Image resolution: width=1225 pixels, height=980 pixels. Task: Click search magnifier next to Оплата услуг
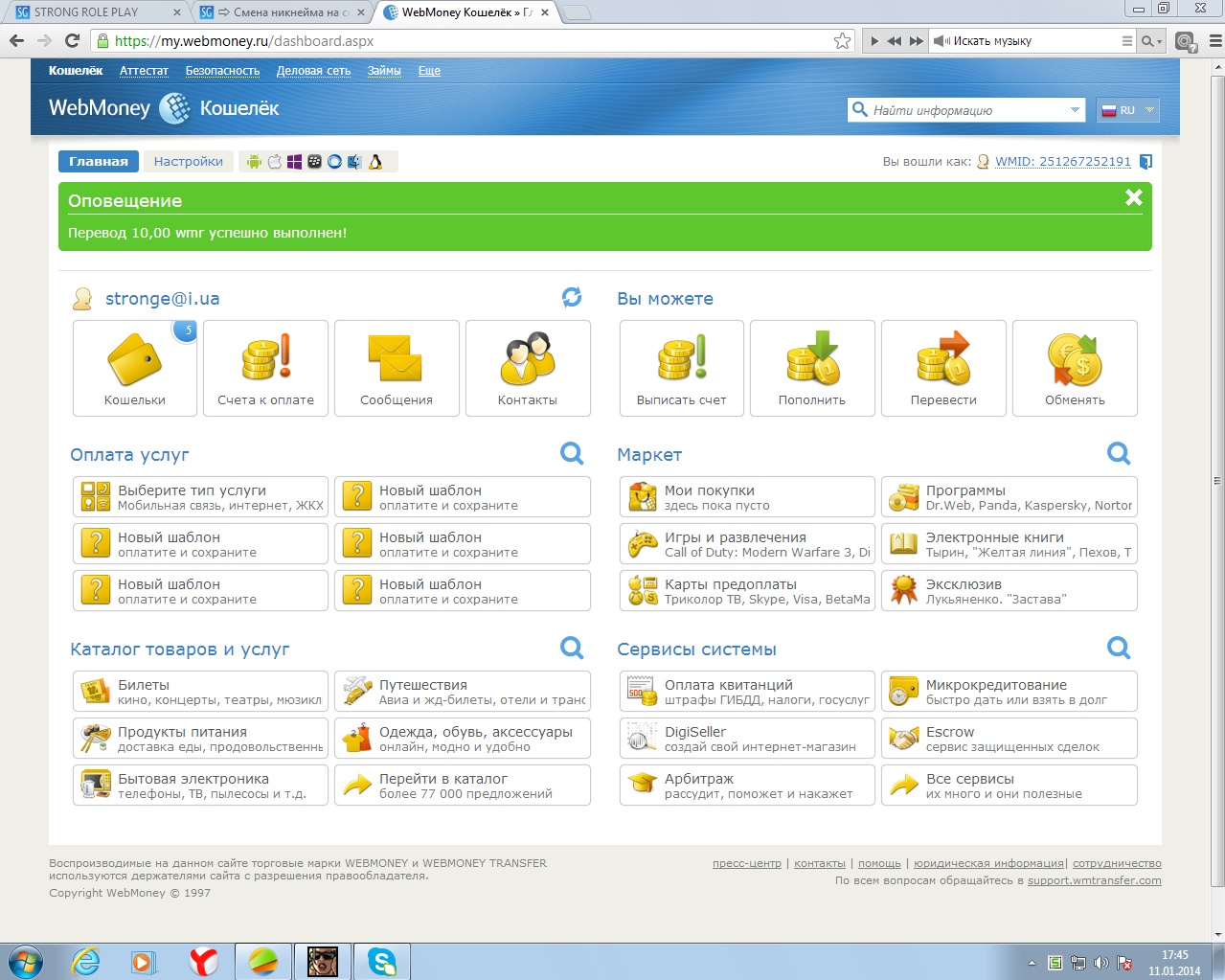tap(572, 453)
